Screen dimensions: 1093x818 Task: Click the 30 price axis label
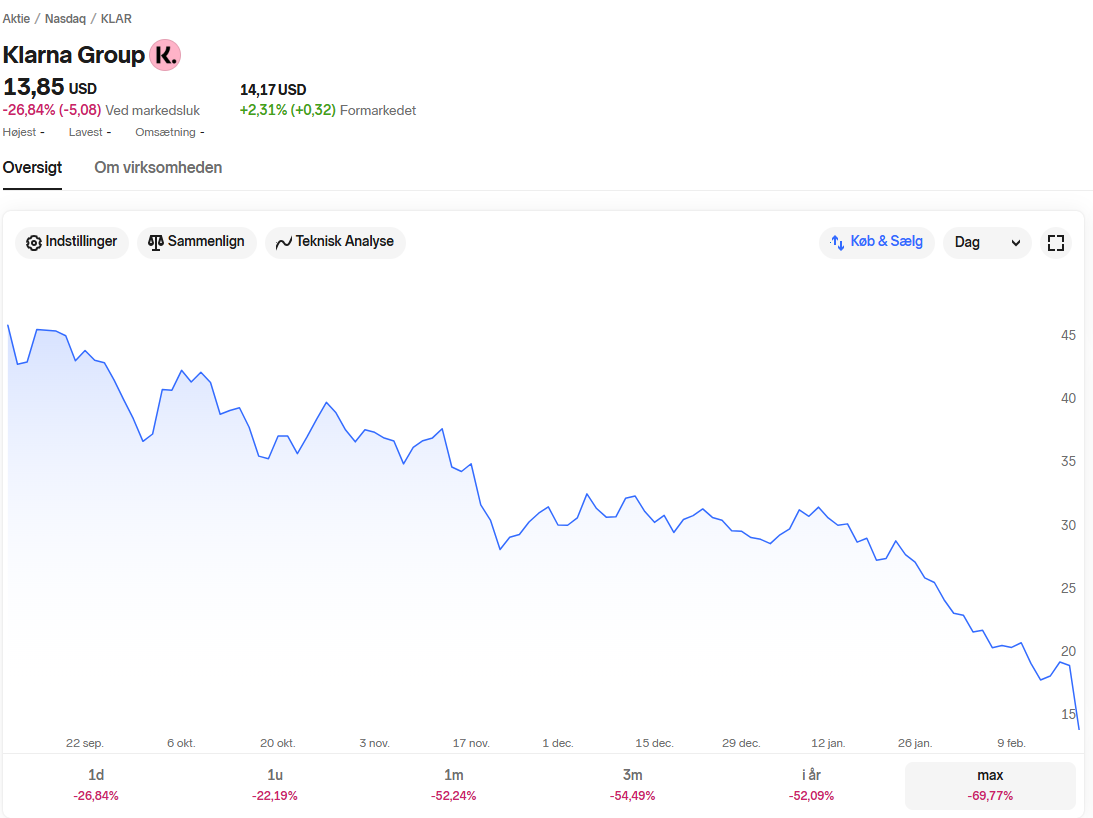click(1068, 525)
